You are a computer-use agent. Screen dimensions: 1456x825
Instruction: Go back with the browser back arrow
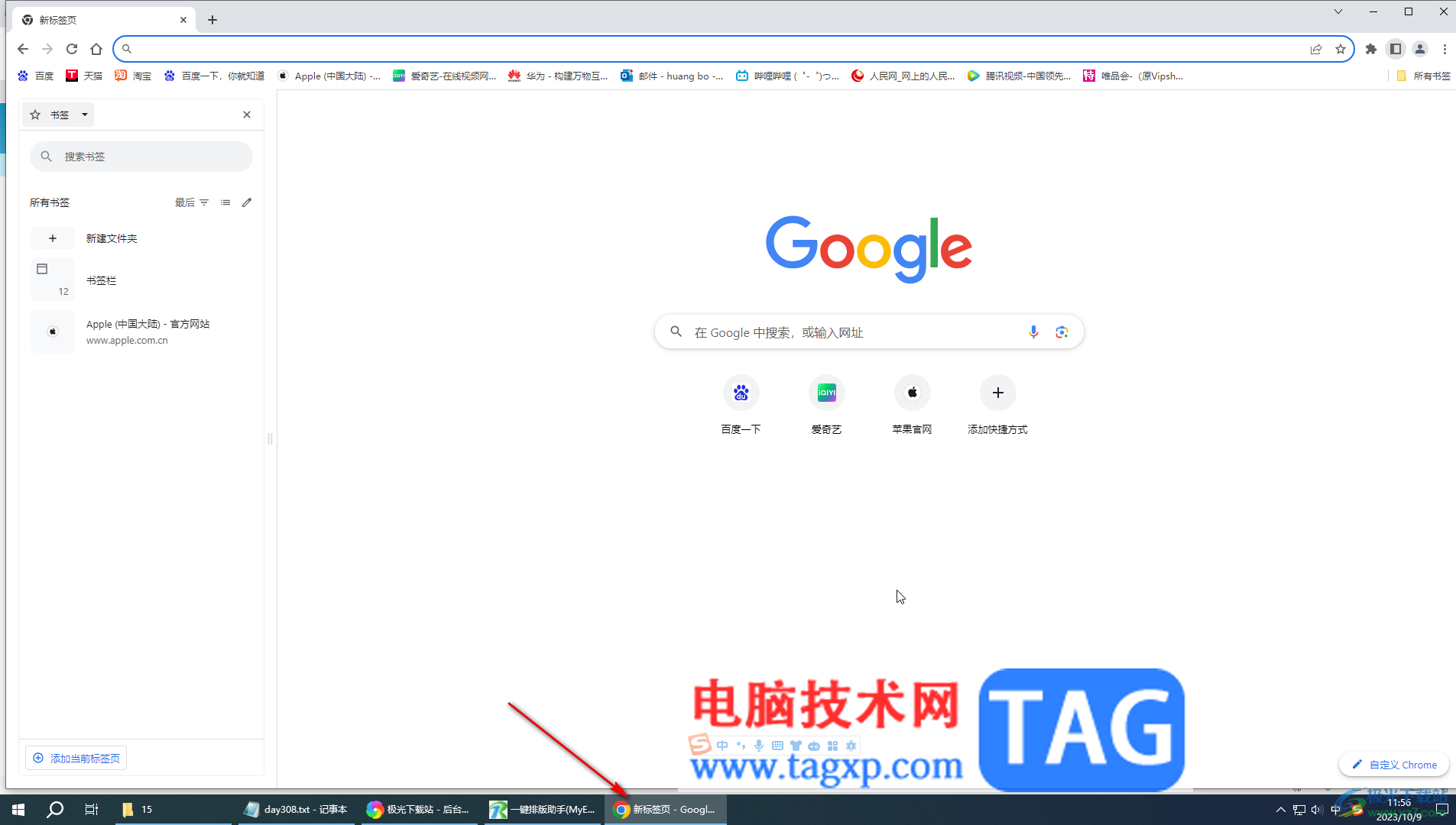[23, 49]
